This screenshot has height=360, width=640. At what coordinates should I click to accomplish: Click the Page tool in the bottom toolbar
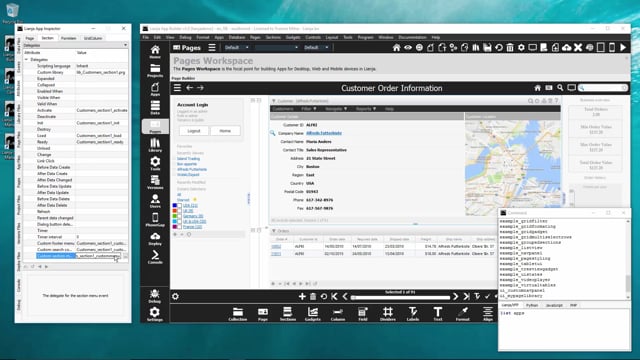click(263, 314)
